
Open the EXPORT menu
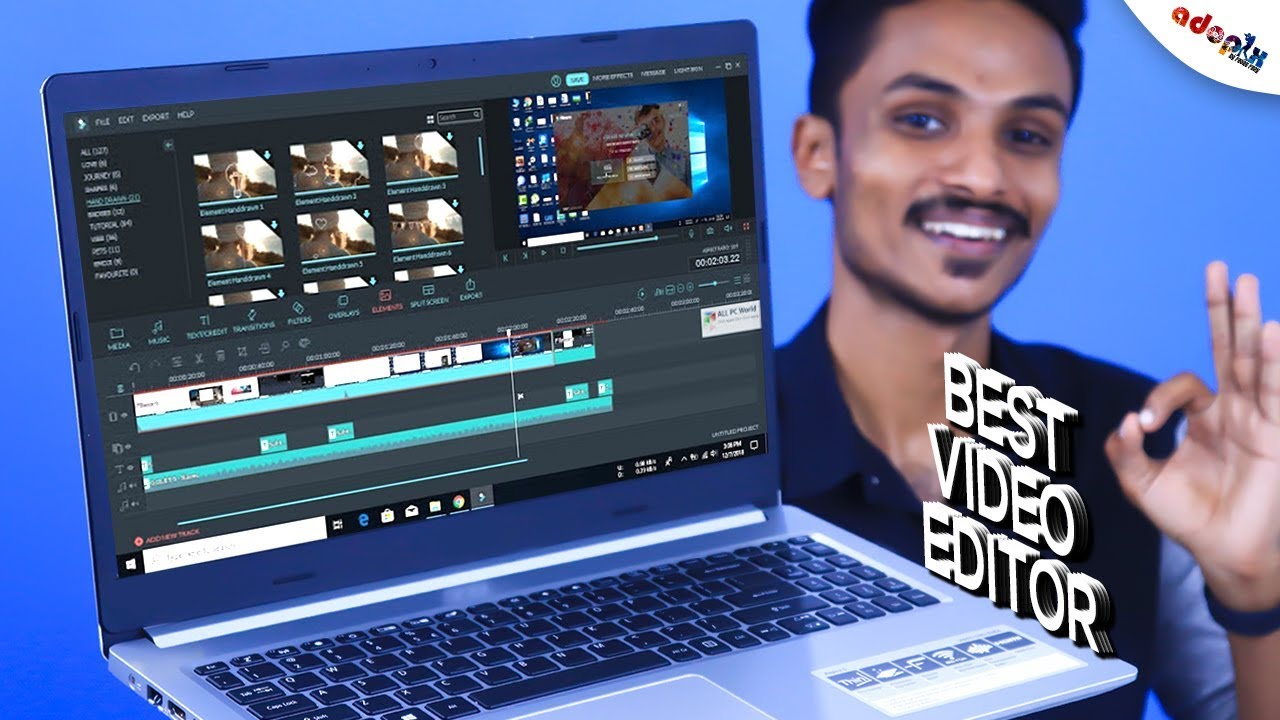click(155, 117)
